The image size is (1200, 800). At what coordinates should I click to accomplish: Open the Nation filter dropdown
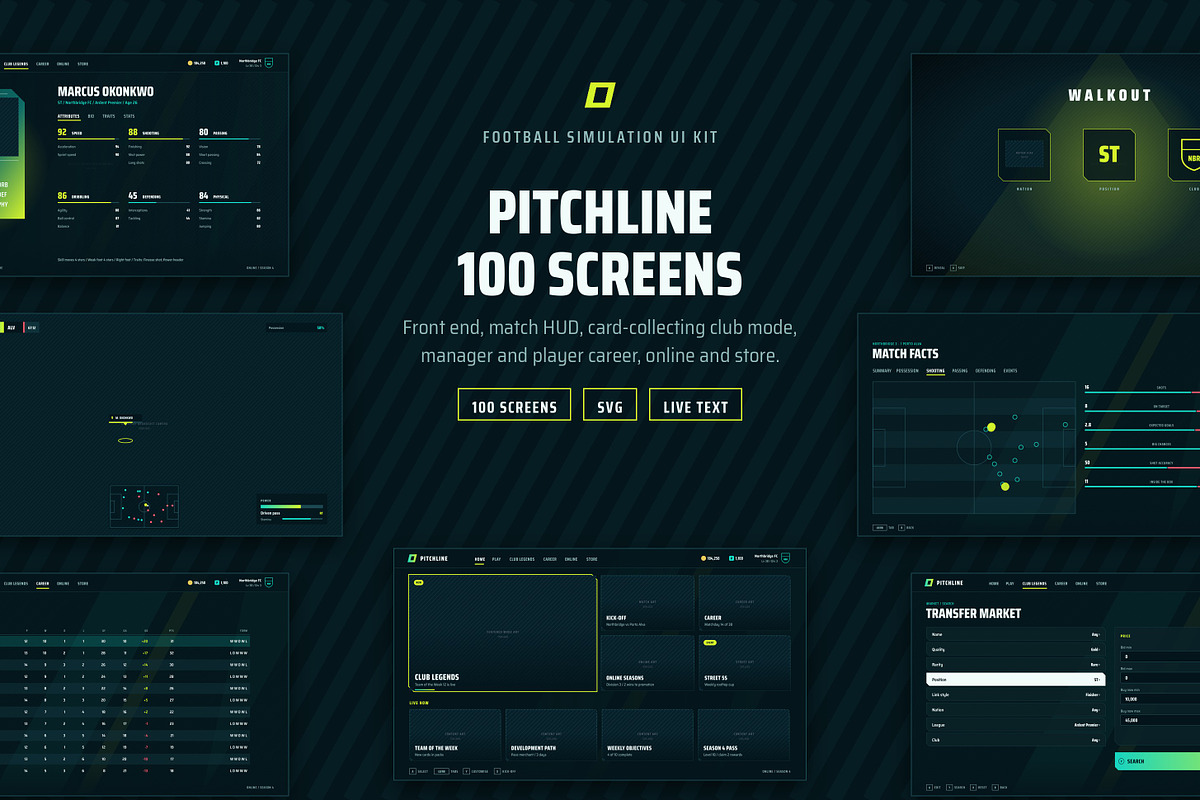pyautogui.click(x=1014, y=709)
